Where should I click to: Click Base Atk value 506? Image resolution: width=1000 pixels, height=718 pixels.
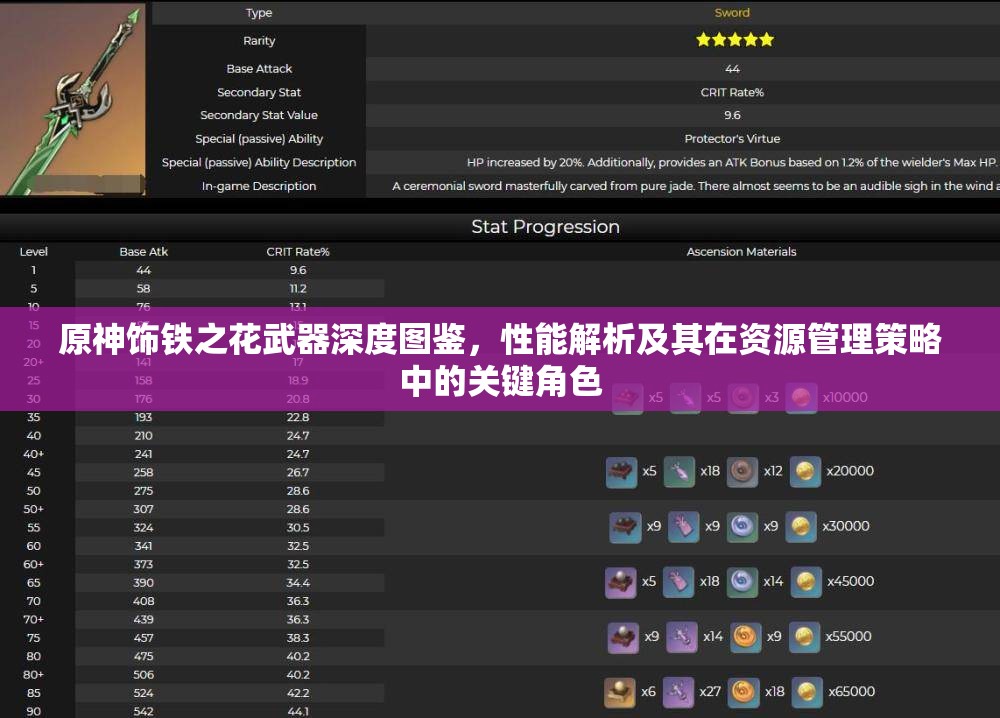click(143, 674)
